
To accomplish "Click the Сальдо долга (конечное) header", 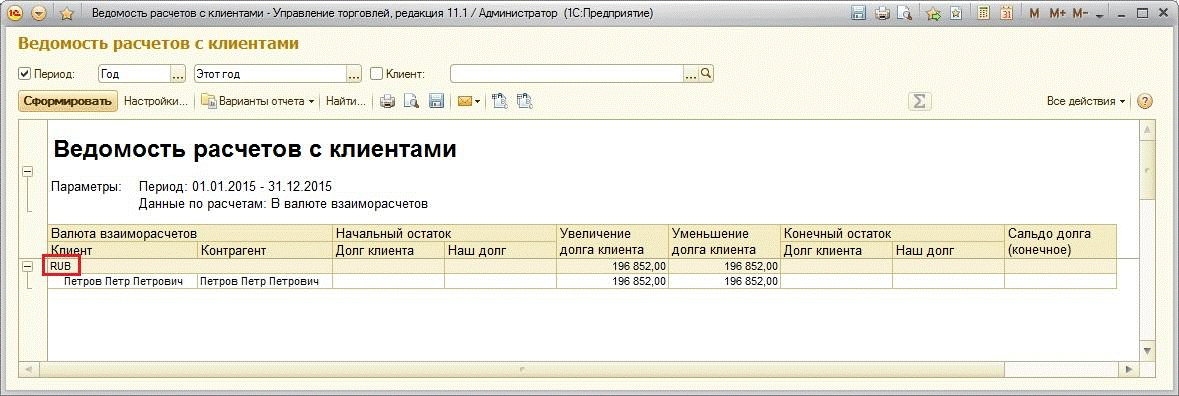I will (1060, 241).
